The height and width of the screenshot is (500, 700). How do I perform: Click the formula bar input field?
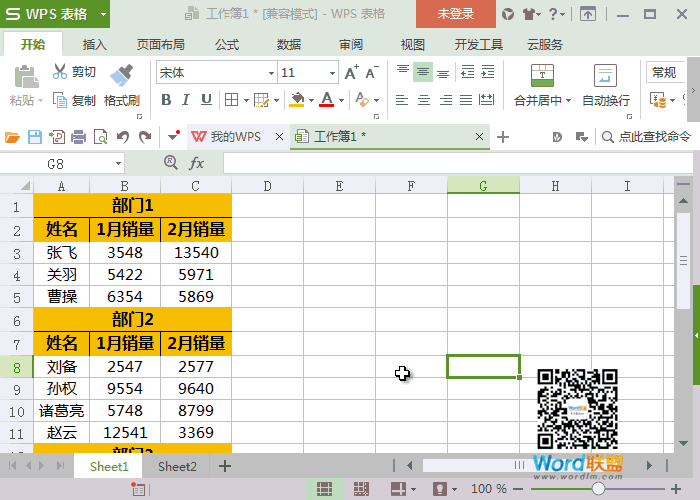tap(458, 163)
